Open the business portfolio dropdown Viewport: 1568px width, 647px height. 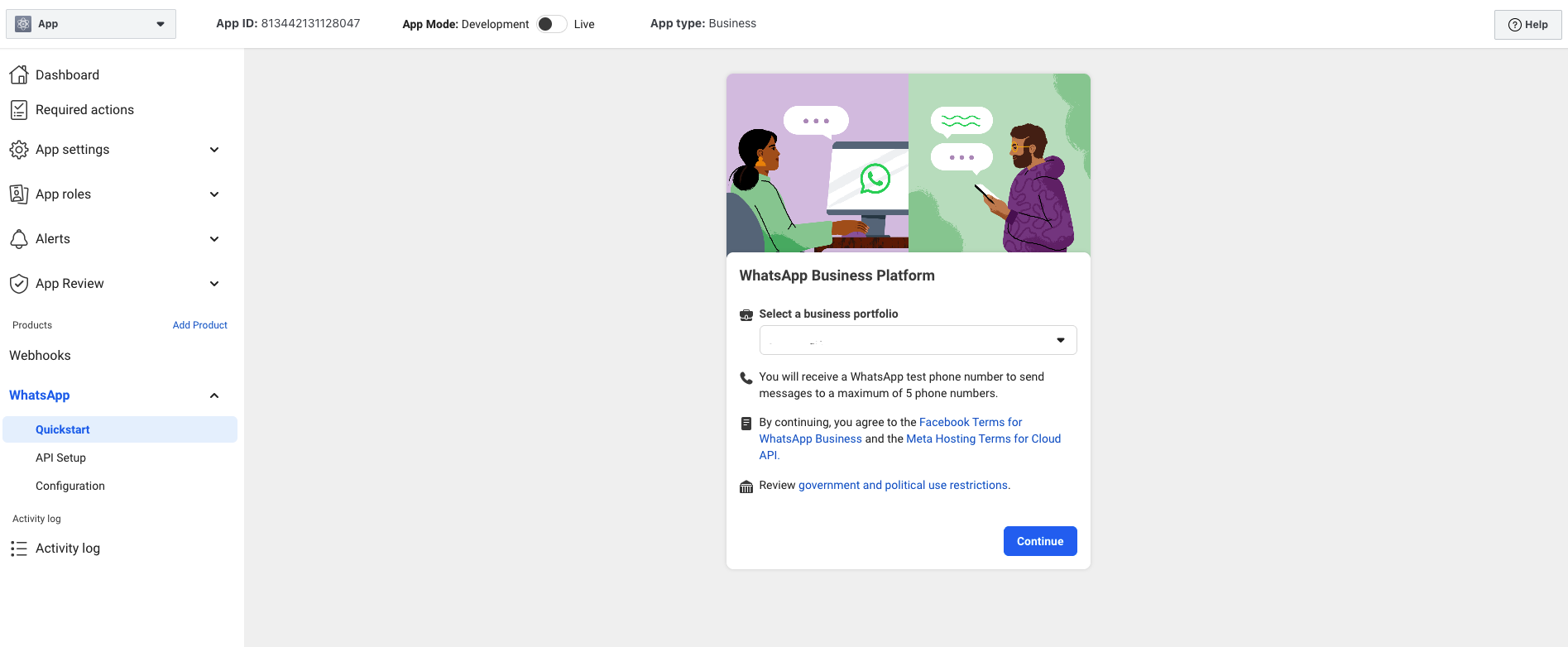(x=918, y=340)
